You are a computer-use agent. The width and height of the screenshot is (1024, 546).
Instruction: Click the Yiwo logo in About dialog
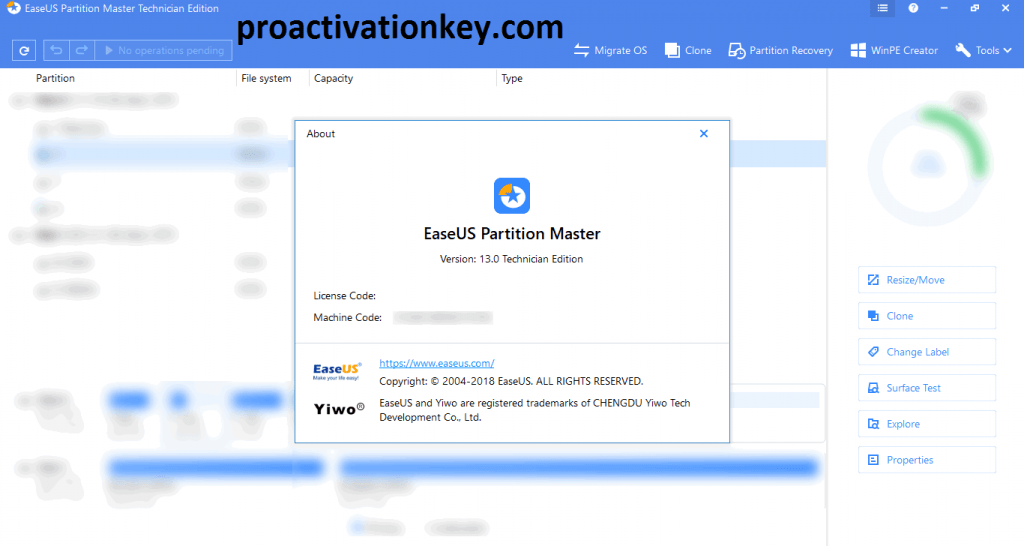click(x=338, y=409)
